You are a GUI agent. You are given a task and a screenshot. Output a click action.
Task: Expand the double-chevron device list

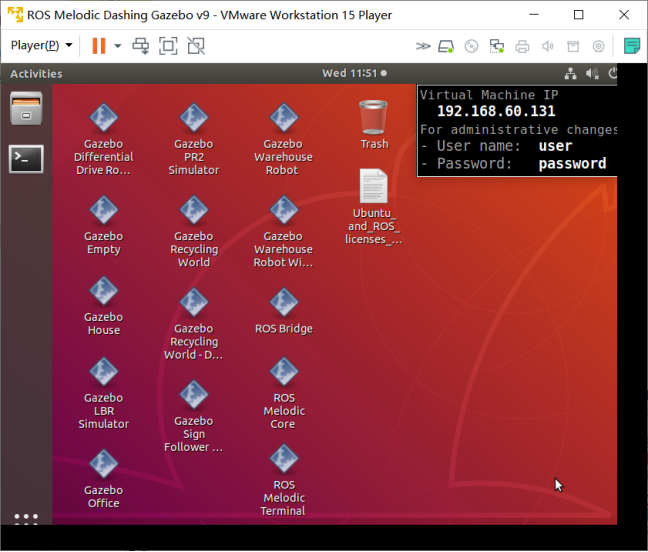click(423, 46)
